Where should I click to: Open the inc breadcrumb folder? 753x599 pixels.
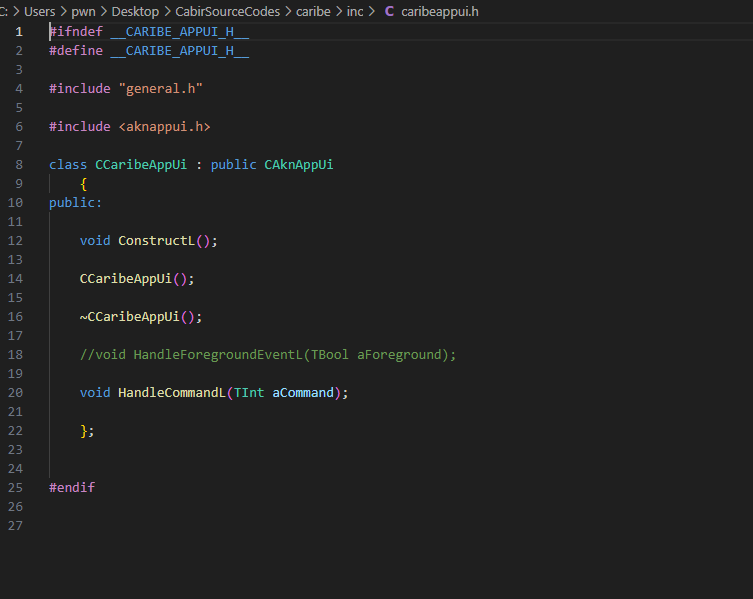coord(355,12)
